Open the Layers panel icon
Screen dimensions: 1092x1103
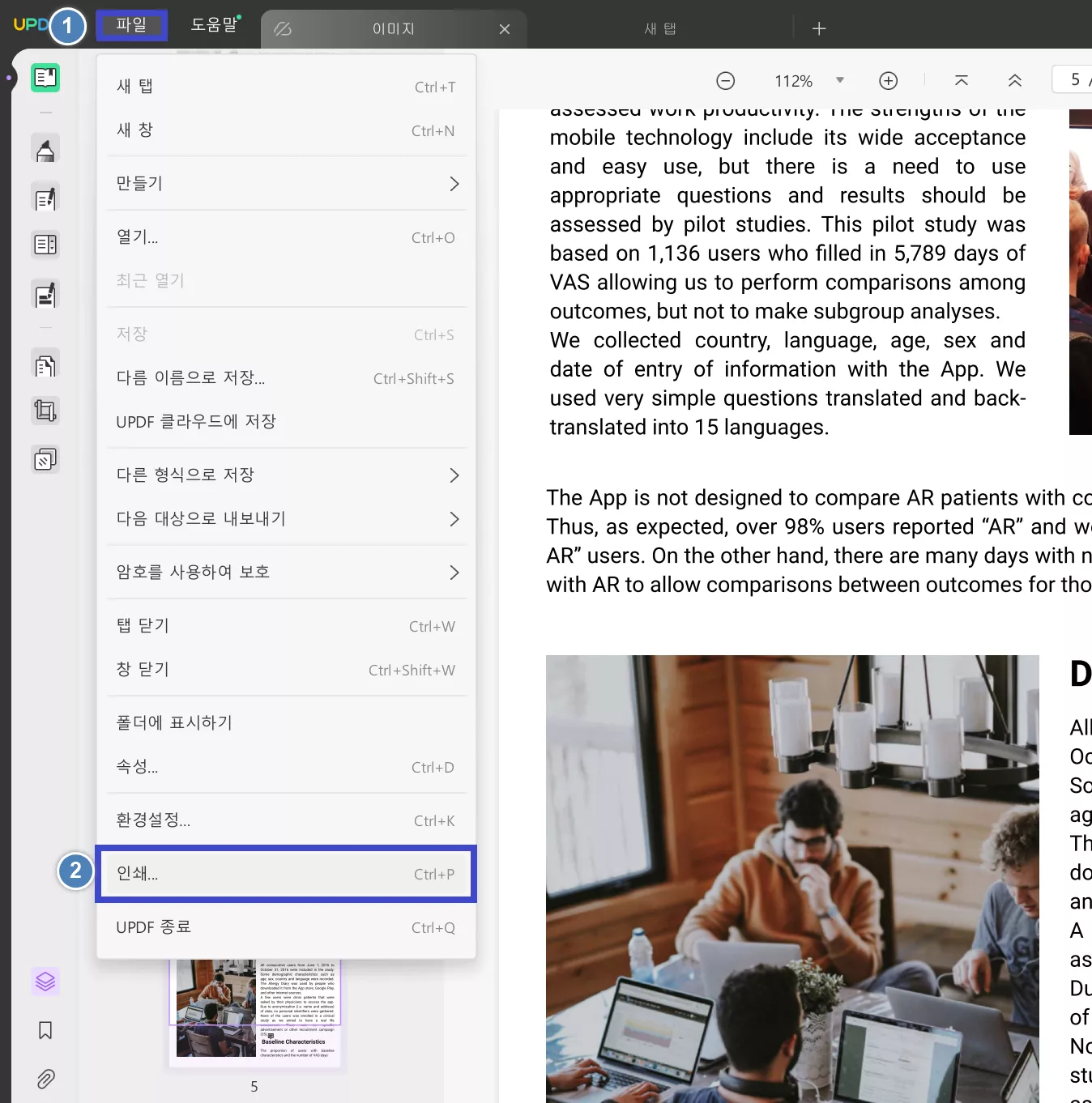pyautogui.click(x=45, y=982)
